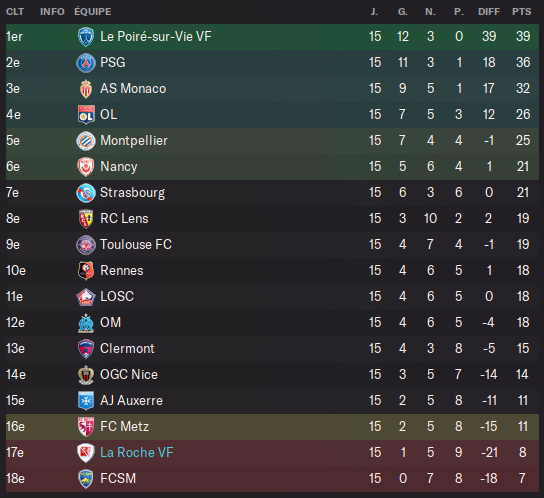Open the Toulouse FC team page

[x=136, y=245]
